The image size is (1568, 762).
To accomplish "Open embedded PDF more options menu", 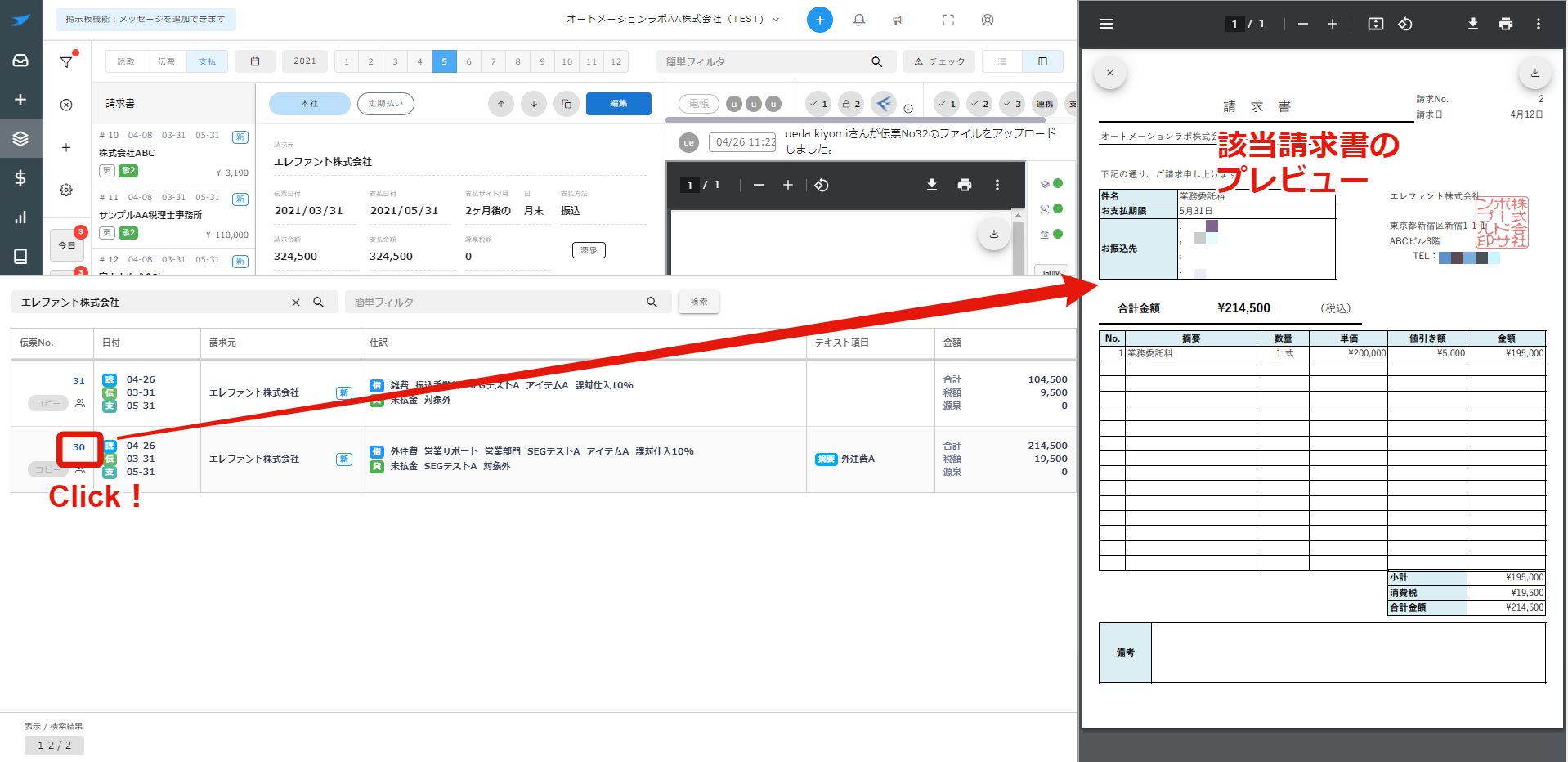I will point(997,185).
